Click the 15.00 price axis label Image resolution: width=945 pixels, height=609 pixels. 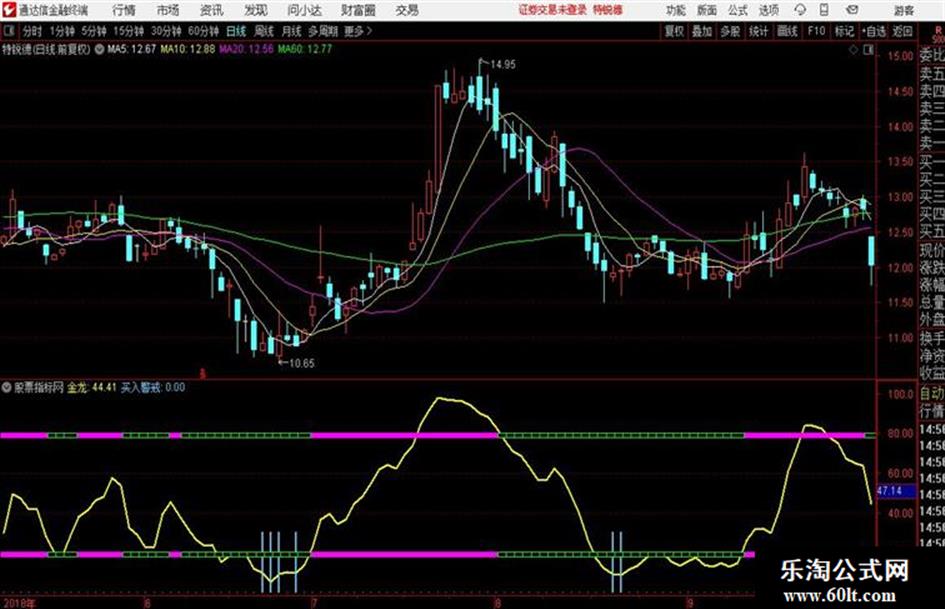(900, 56)
